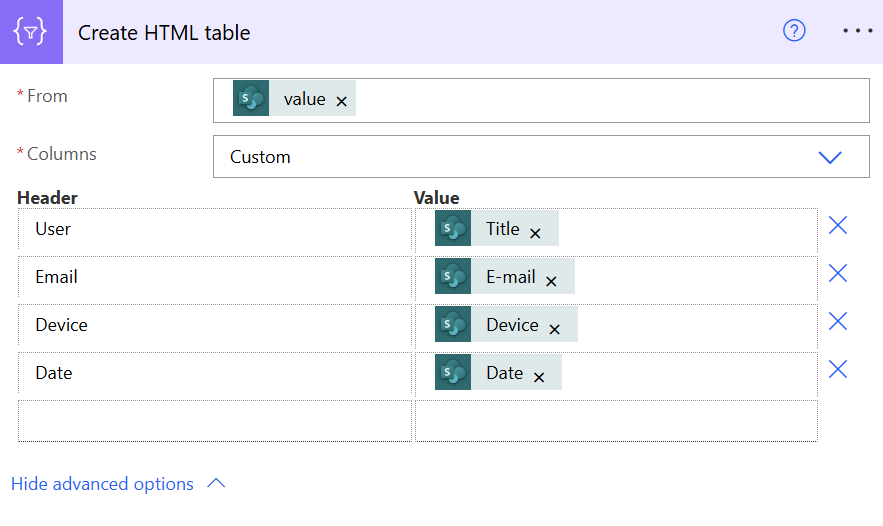Click the User header input field
Viewport: 883px width, 526px height.
(x=215, y=229)
